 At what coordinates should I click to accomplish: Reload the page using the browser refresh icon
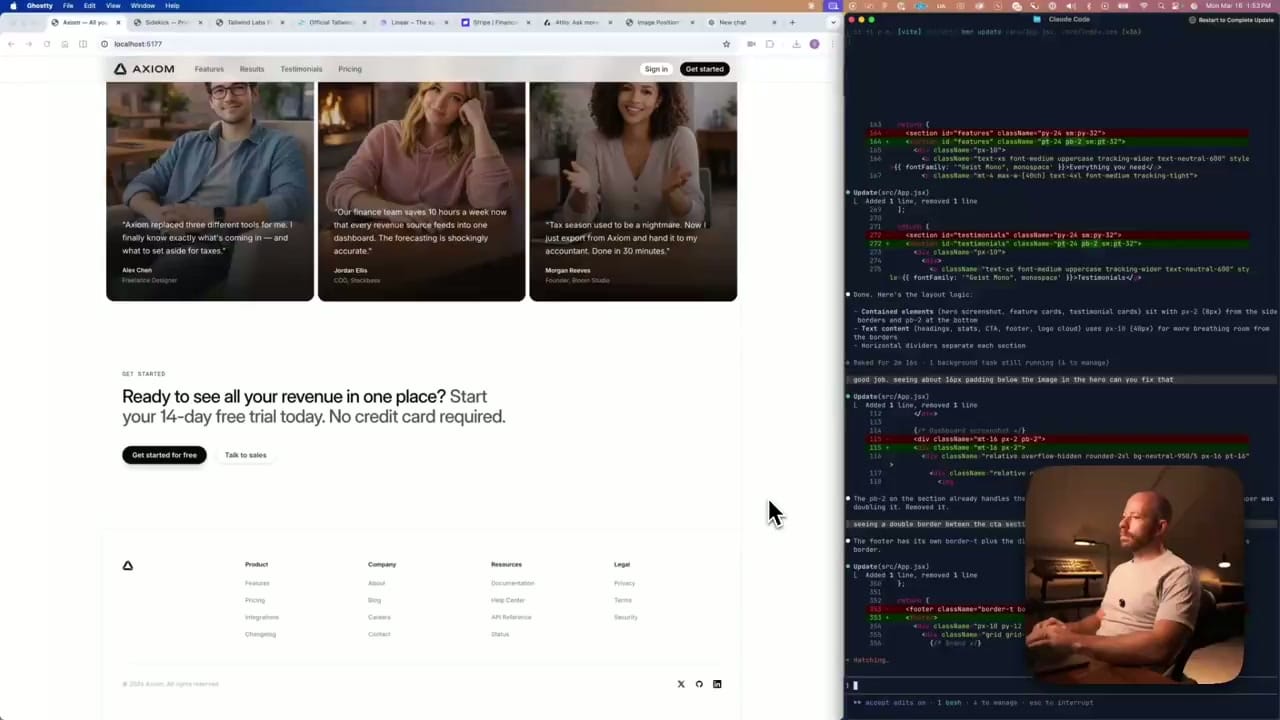(46, 44)
